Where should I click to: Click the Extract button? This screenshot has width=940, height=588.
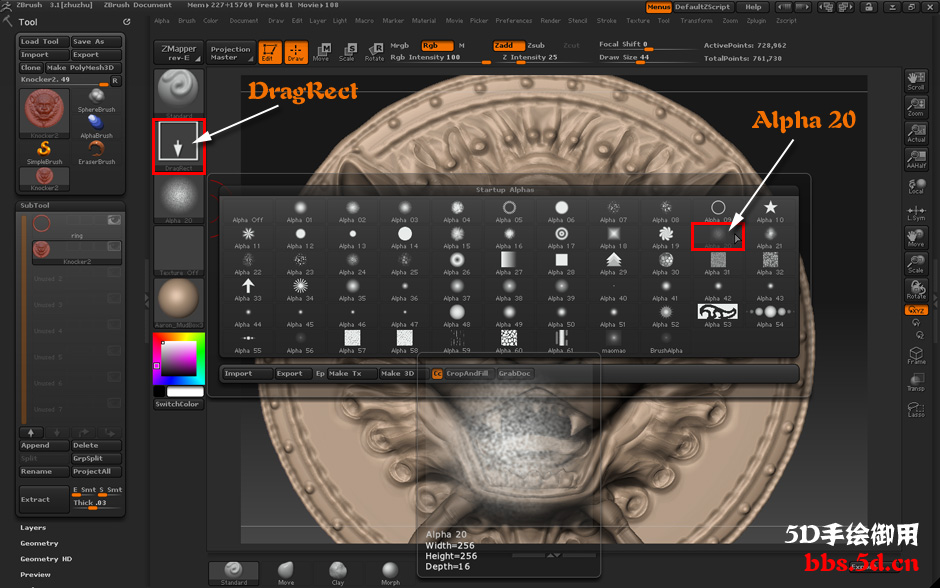(x=44, y=499)
